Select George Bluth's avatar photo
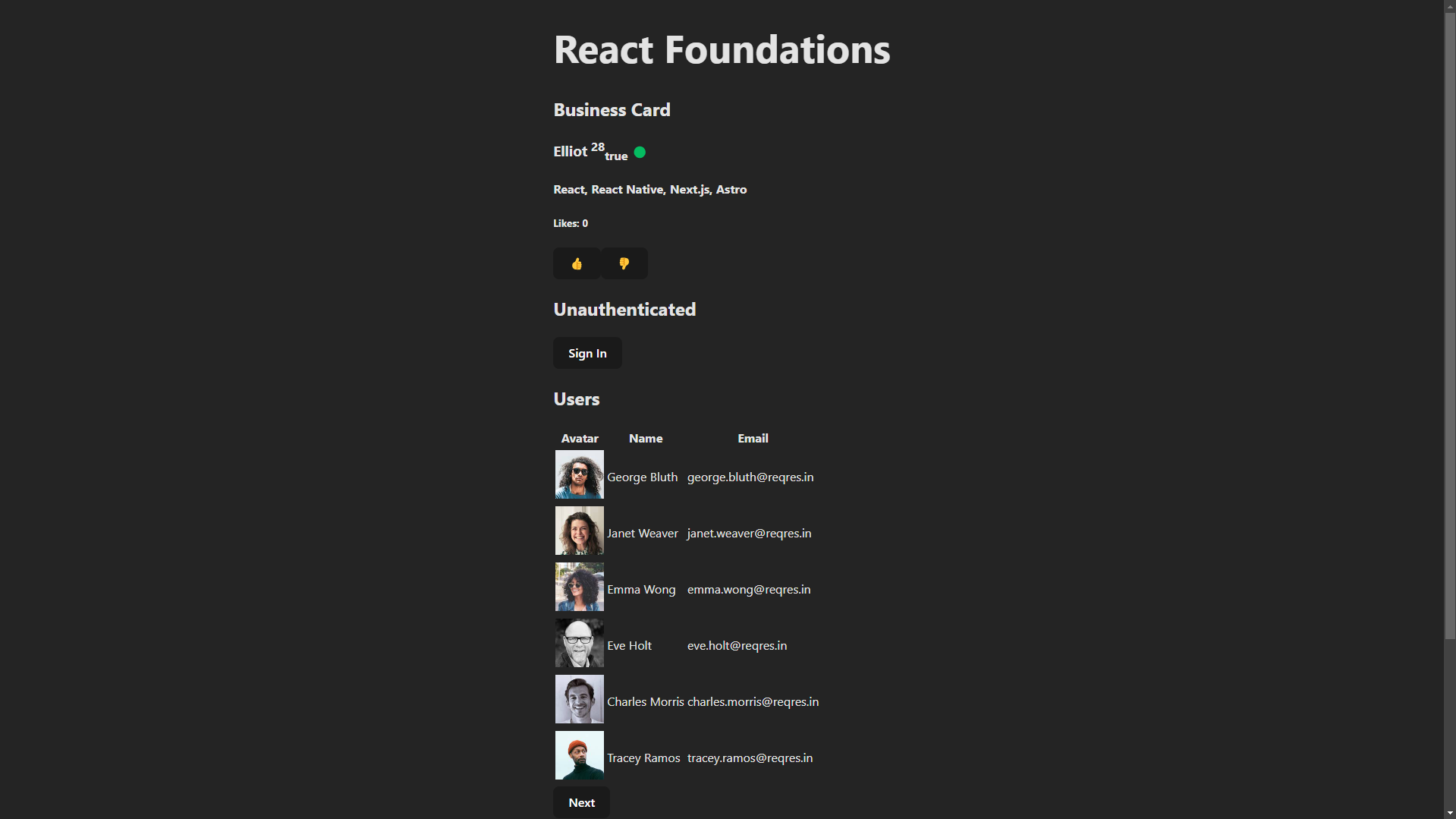The height and width of the screenshot is (819, 1456). pyautogui.click(x=580, y=474)
